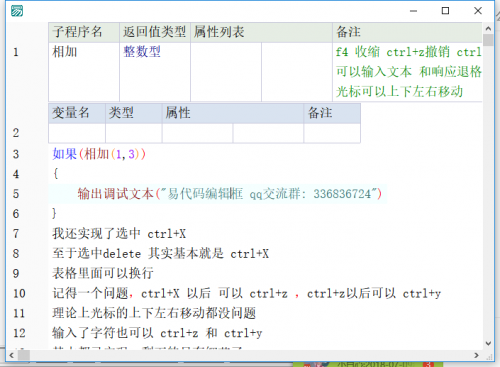Click empty variable name cell in row 2

pos(77,133)
